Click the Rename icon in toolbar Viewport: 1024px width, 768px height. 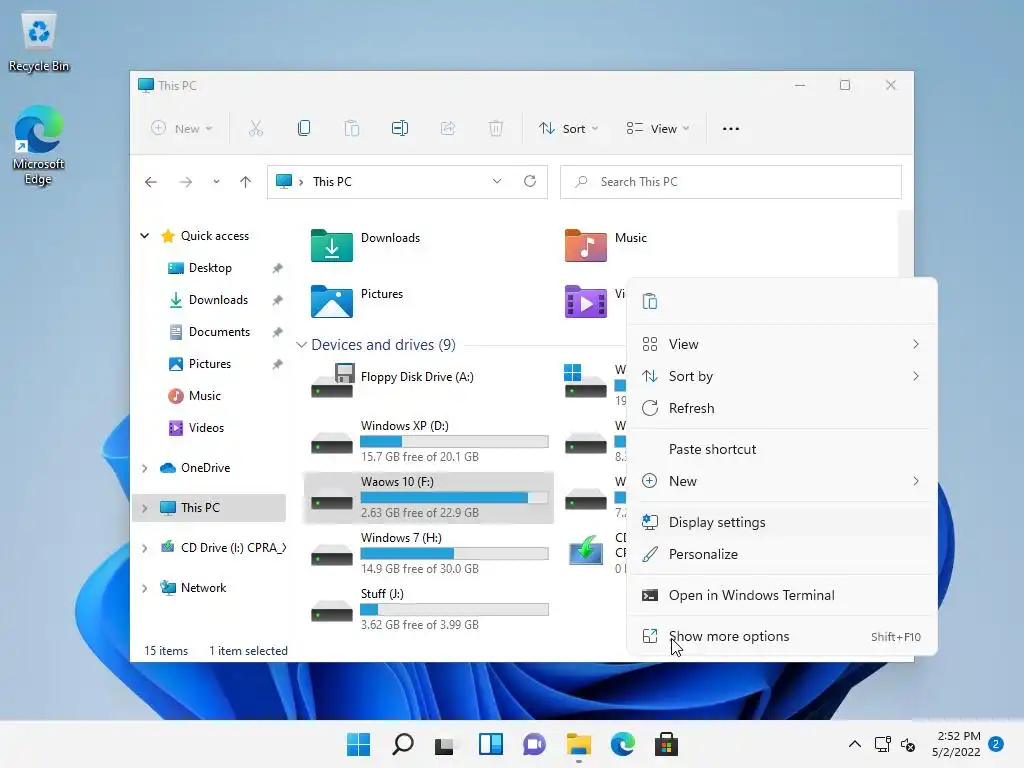[400, 129]
